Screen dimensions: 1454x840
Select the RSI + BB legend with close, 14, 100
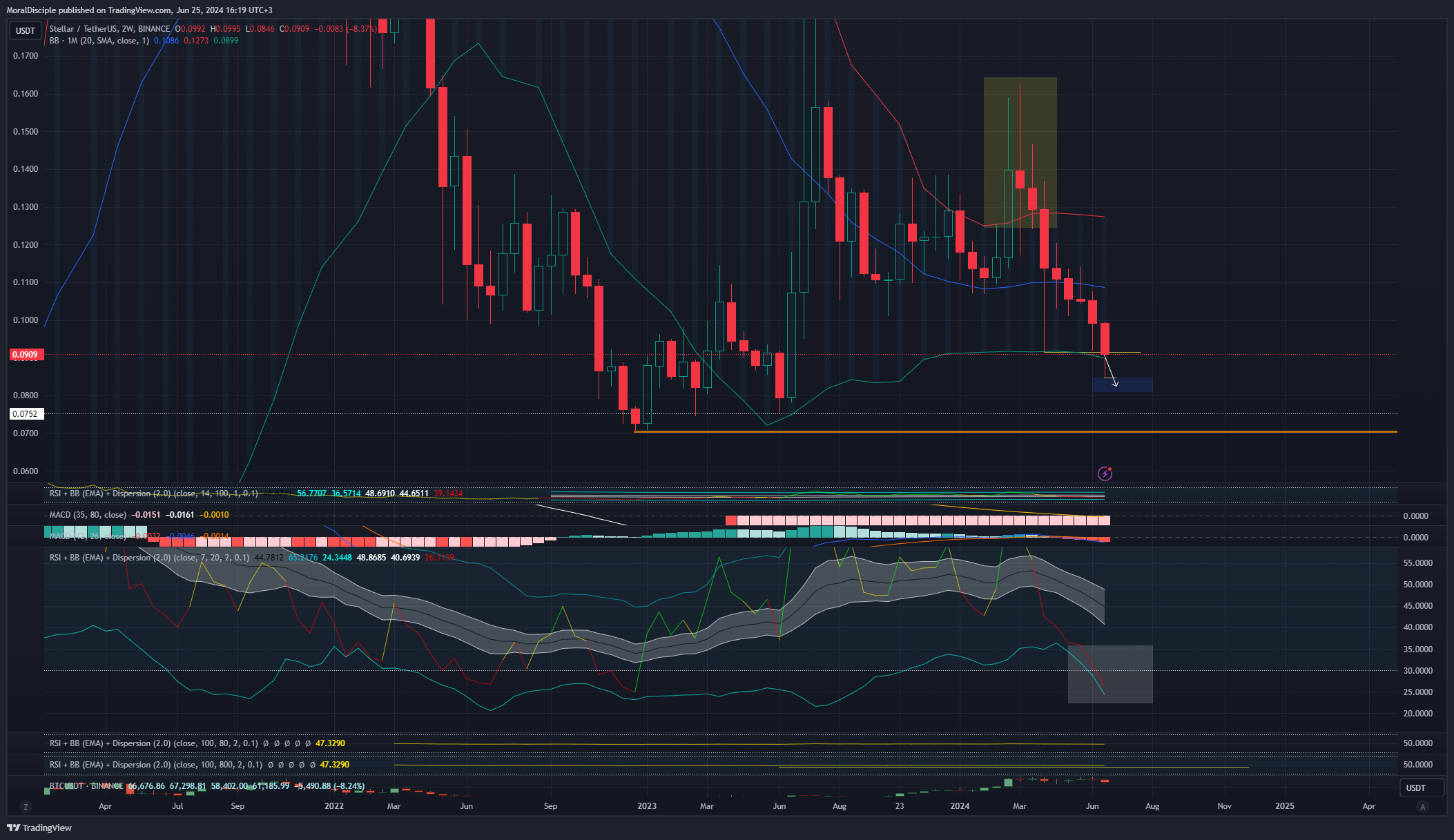coord(153,494)
